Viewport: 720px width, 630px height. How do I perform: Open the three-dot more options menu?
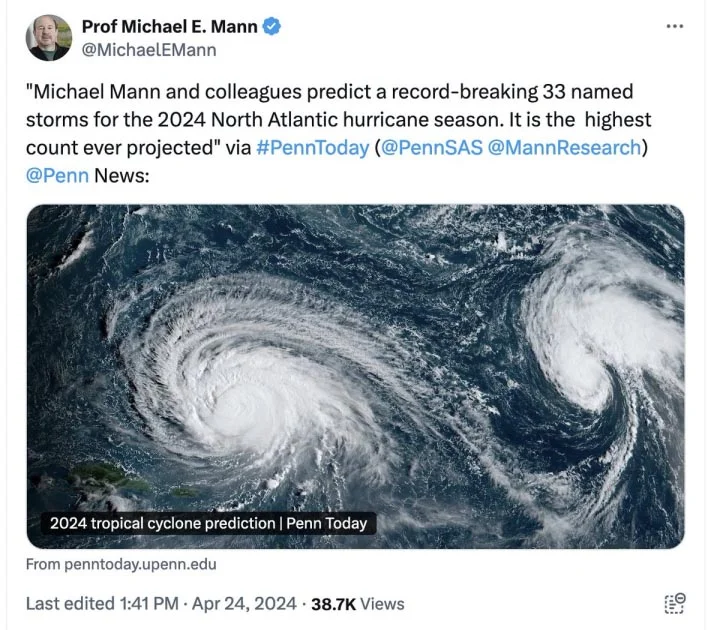pos(675,25)
